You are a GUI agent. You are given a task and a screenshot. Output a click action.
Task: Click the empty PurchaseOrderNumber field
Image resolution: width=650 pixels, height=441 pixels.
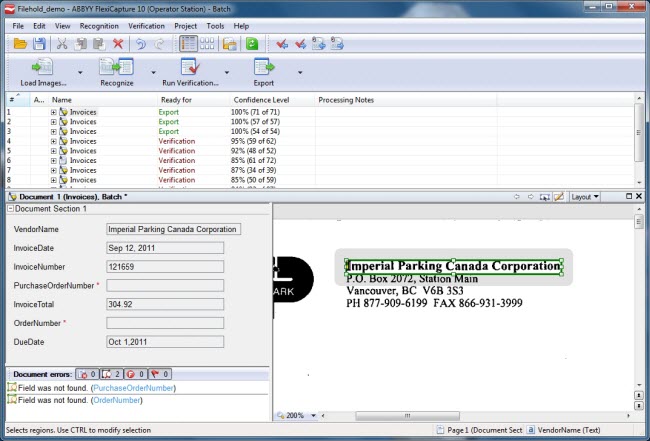pyautogui.click(x=165, y=286)
